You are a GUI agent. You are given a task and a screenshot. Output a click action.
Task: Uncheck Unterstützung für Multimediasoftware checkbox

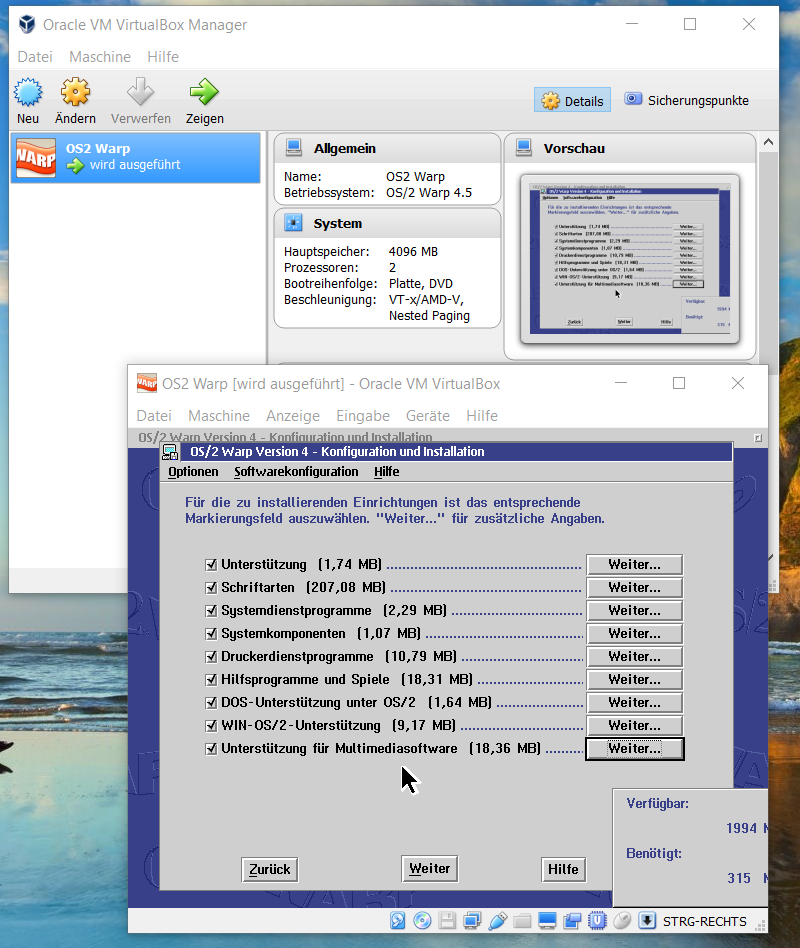point(211,748)
